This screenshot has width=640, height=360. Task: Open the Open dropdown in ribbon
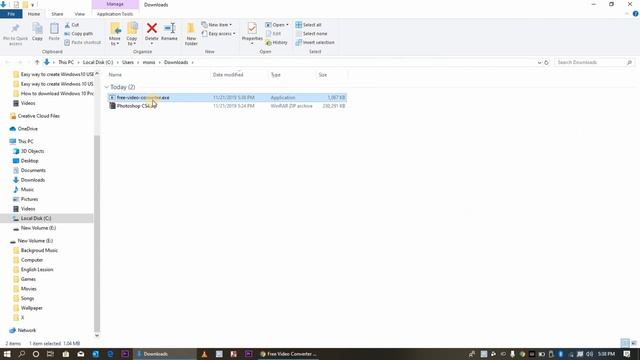click(x=277, y=25)
